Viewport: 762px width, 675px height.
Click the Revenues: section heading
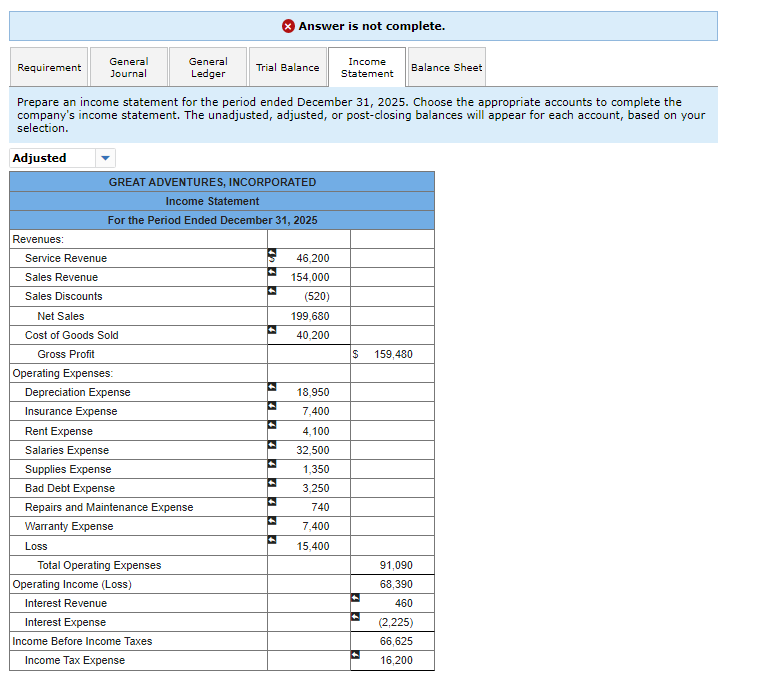click(x=38, y=239)
